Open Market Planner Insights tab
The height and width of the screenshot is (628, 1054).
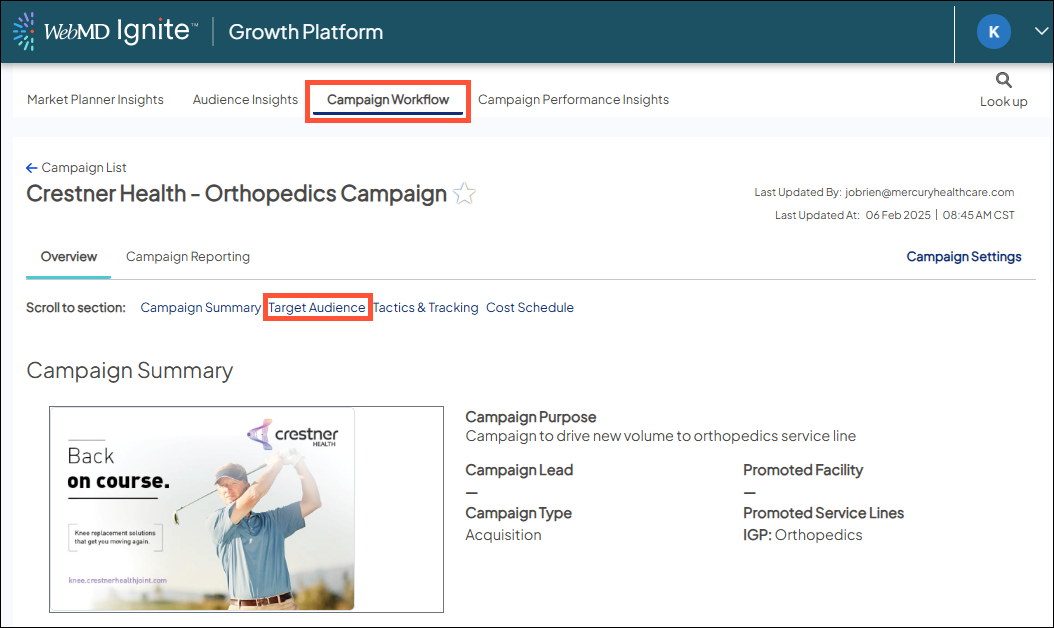point(95,100)
